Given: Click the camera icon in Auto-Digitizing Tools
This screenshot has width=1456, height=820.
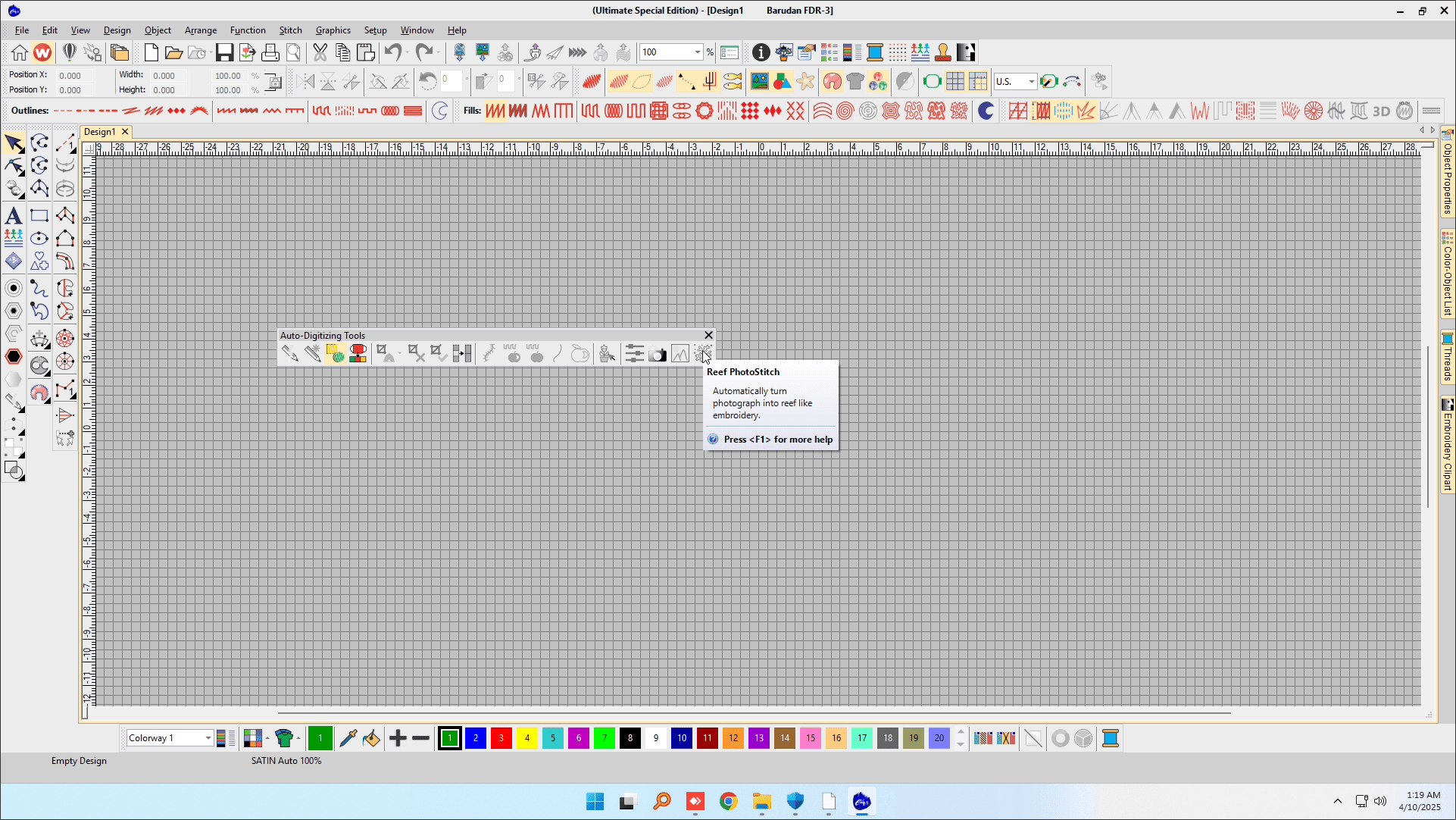Looking at the screenshot, I should [658, 355].
